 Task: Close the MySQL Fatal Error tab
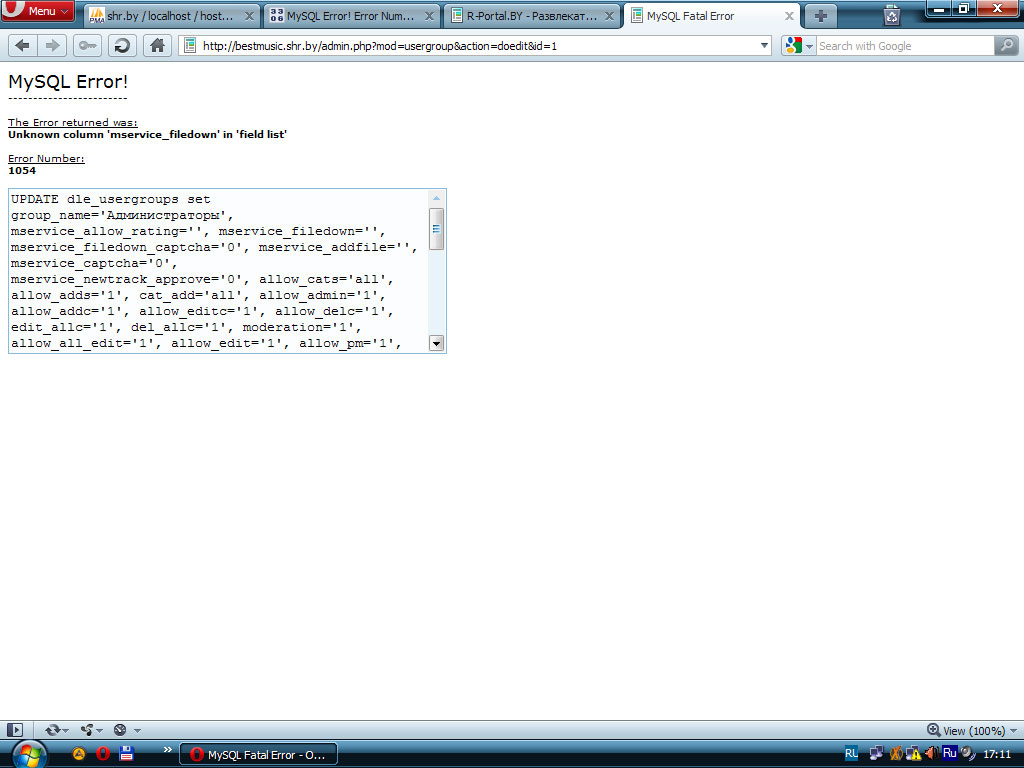(x=789, y=16)
